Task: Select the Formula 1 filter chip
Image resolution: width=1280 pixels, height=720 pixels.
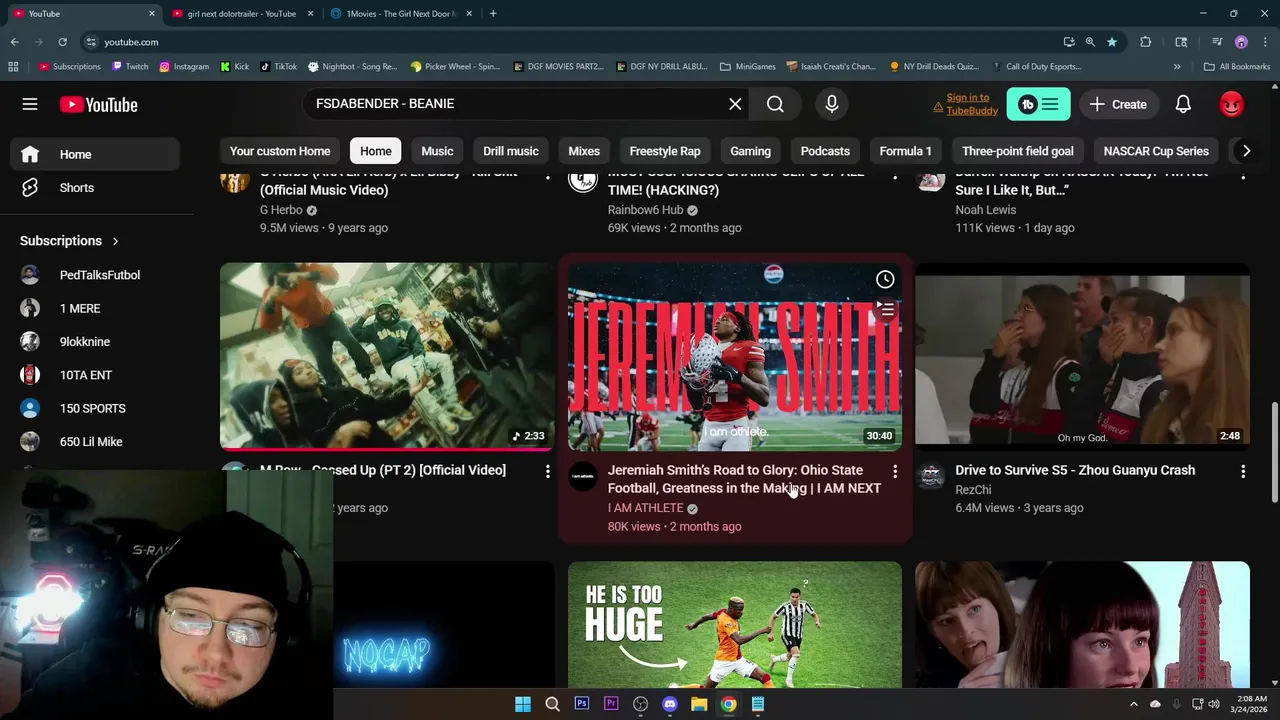Action: pos(905,151)
